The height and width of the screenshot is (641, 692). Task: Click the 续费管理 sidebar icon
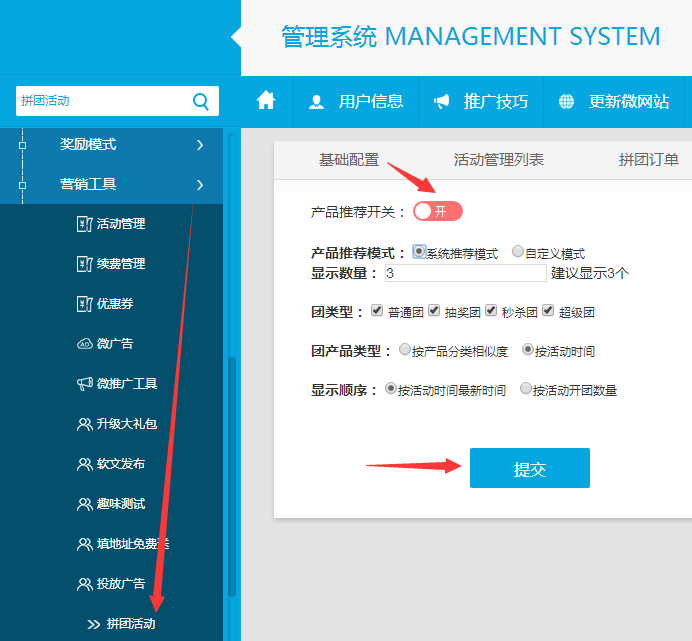pyautogui.click(x=84, y=264)
